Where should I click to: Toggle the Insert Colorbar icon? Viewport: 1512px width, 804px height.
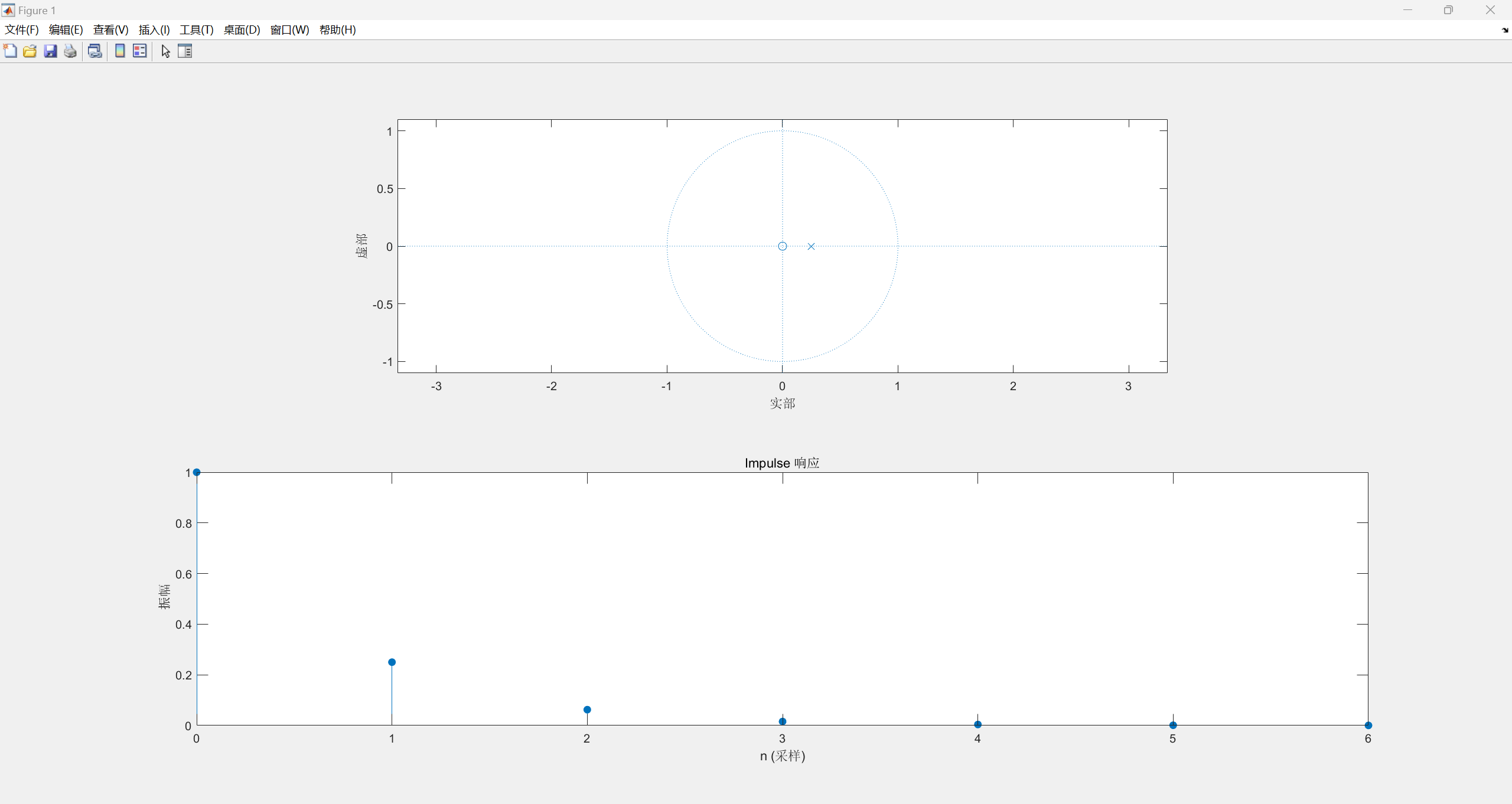120,51
